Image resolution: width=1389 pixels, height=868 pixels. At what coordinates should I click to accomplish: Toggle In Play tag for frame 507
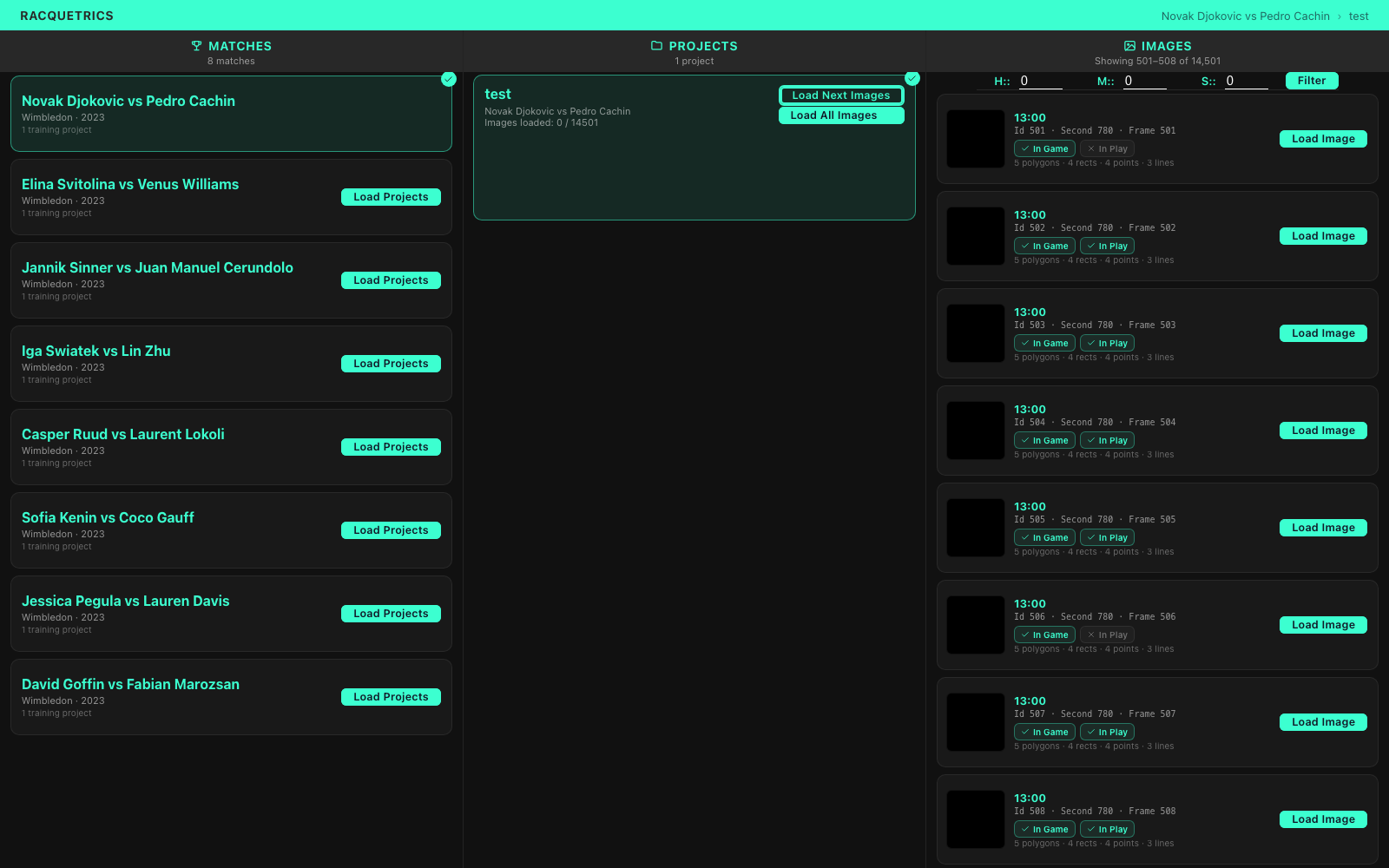coord(1107,733)
